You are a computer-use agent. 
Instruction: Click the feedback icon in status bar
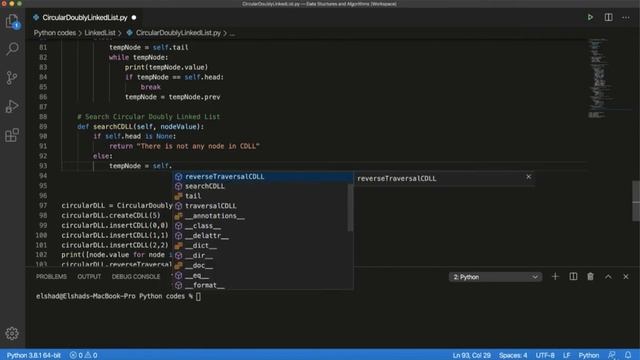(x=611, y=355)
